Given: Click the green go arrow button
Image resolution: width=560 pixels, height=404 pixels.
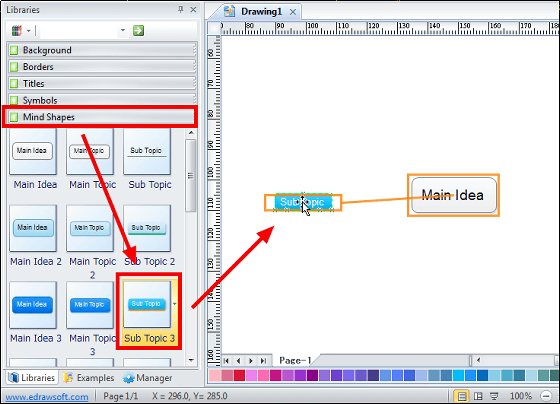Looking at the screenshot, I should (138, 31).
